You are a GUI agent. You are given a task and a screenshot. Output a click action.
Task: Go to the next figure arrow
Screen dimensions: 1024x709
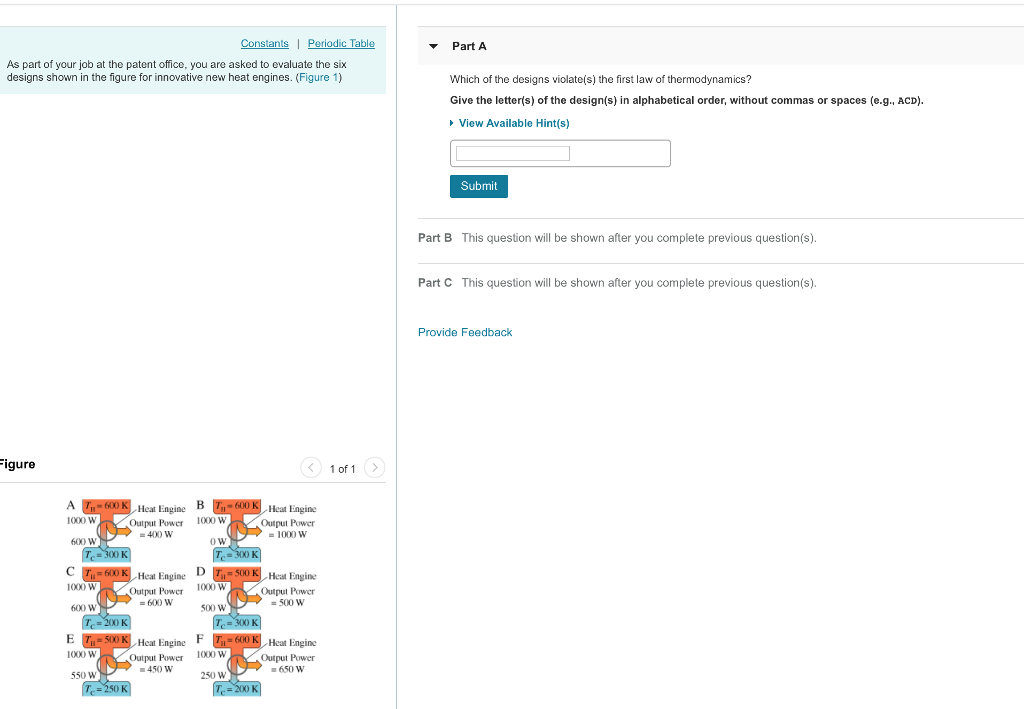374,467
